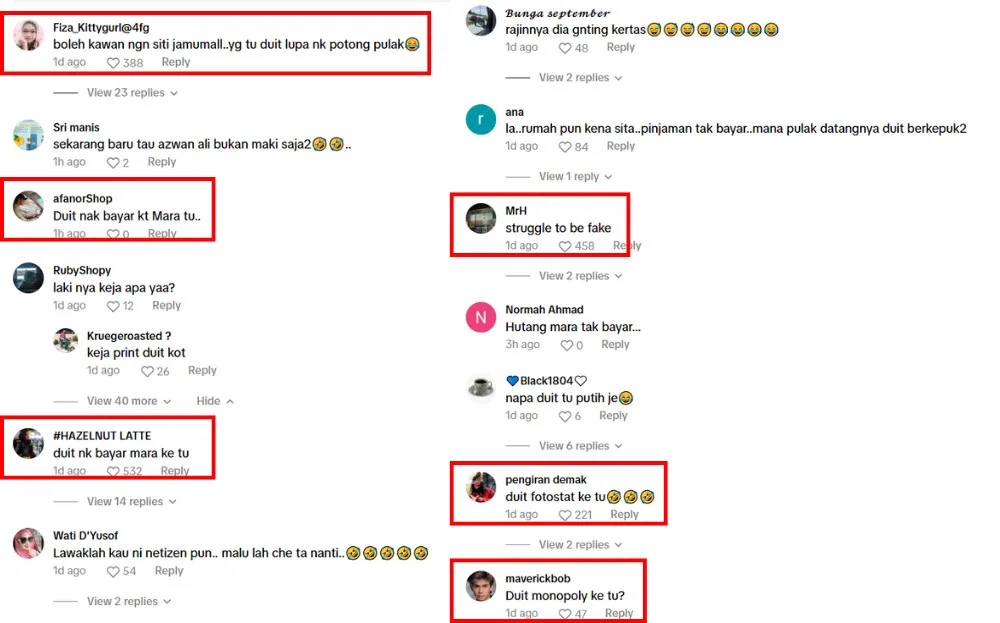The height and width of the screenshot is (623, 1000).
Task: Load View 40 more replies
Action: pyautogui.click(x=129, y=400)
